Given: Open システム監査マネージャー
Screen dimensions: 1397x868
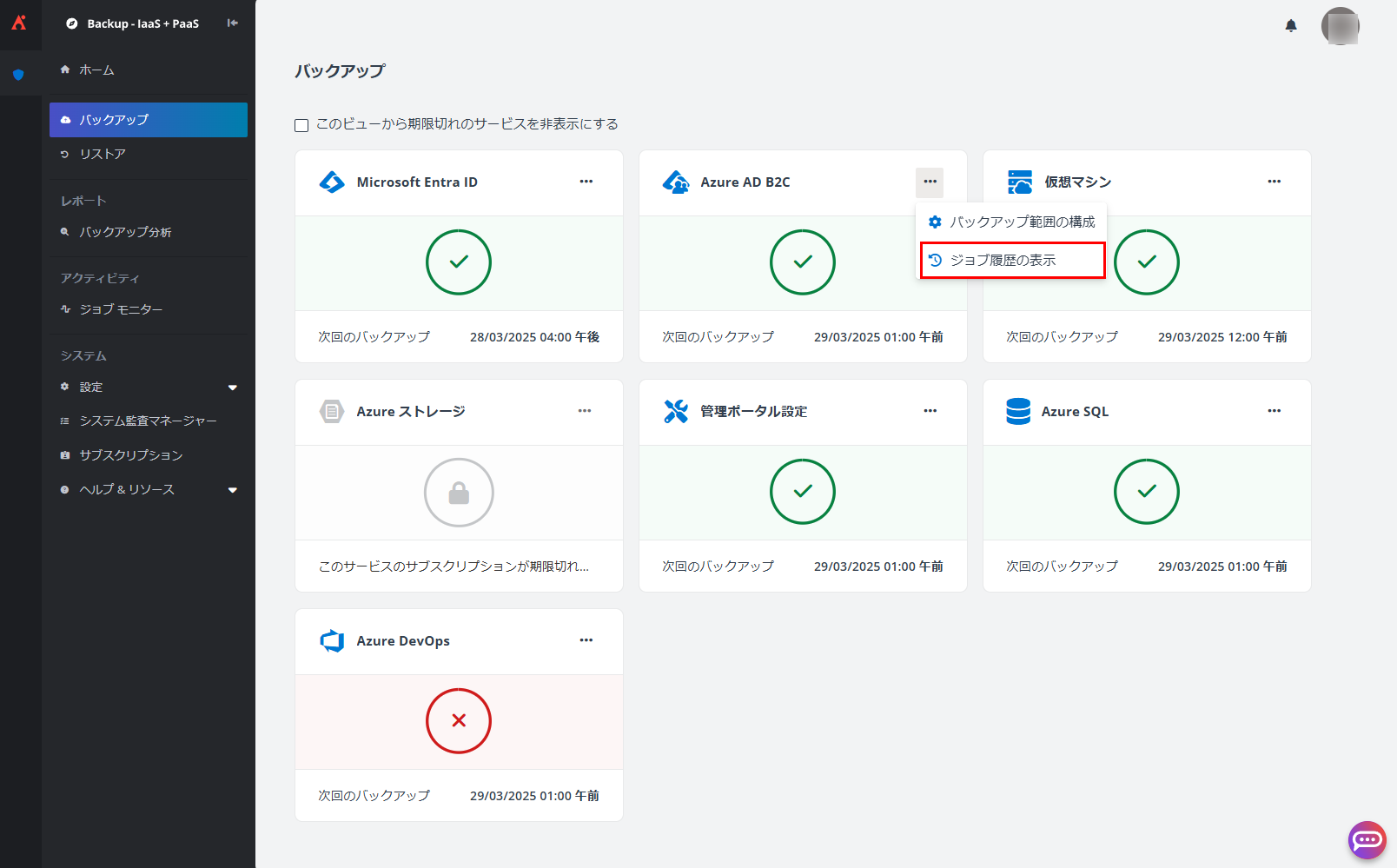Looking at the screenshot, I should [149, 421].
